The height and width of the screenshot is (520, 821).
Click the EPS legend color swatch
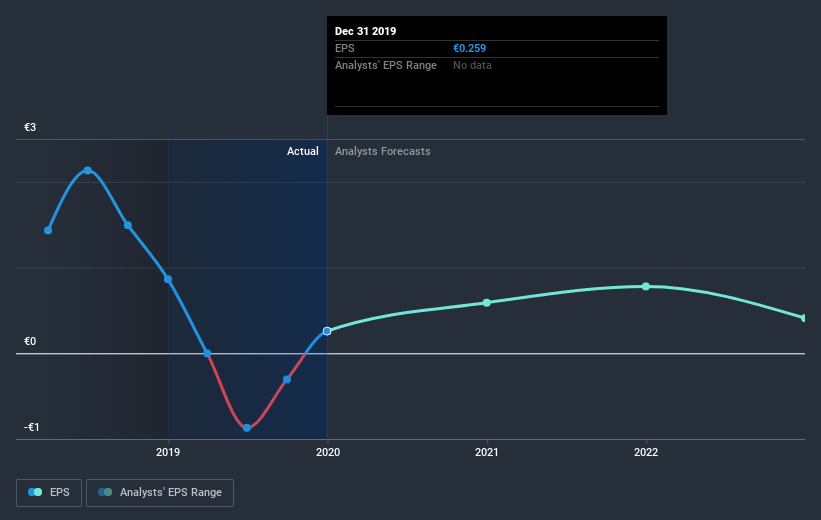click(x=35, y=492)
